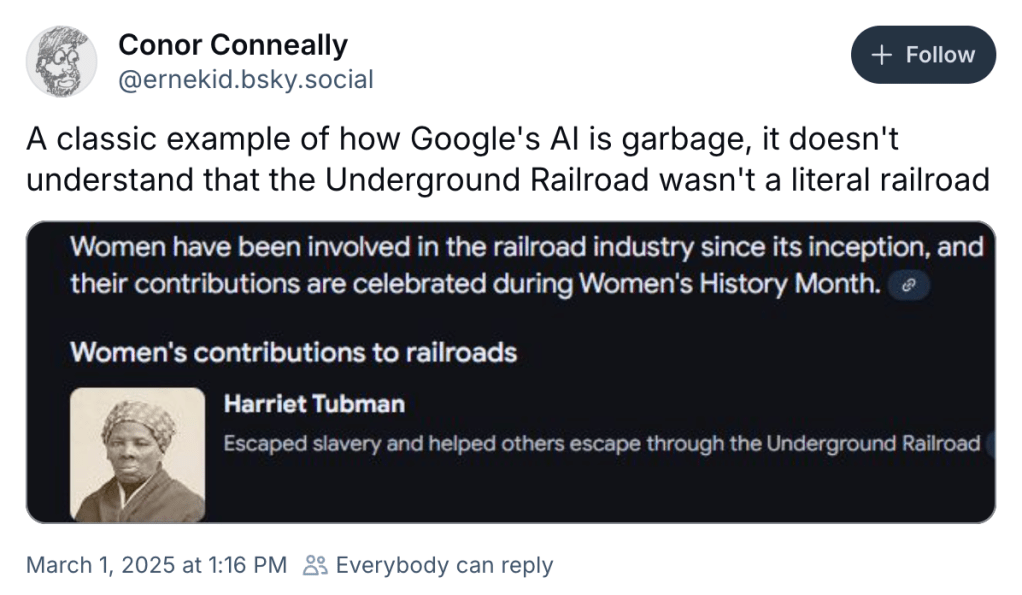Screen dimensions: 1022x595
Task: Open the @ernekid.bsky.social handle link
Action: pyautogui.click(x=246, y=79)
